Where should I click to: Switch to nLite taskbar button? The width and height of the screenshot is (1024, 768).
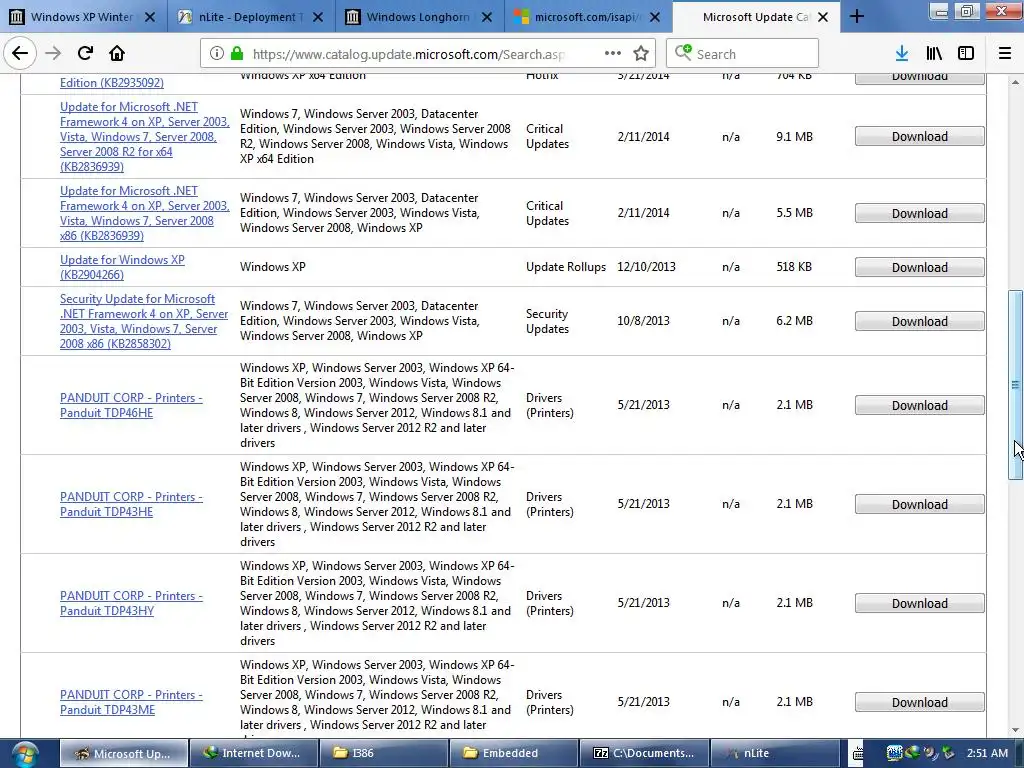[774, 754]
